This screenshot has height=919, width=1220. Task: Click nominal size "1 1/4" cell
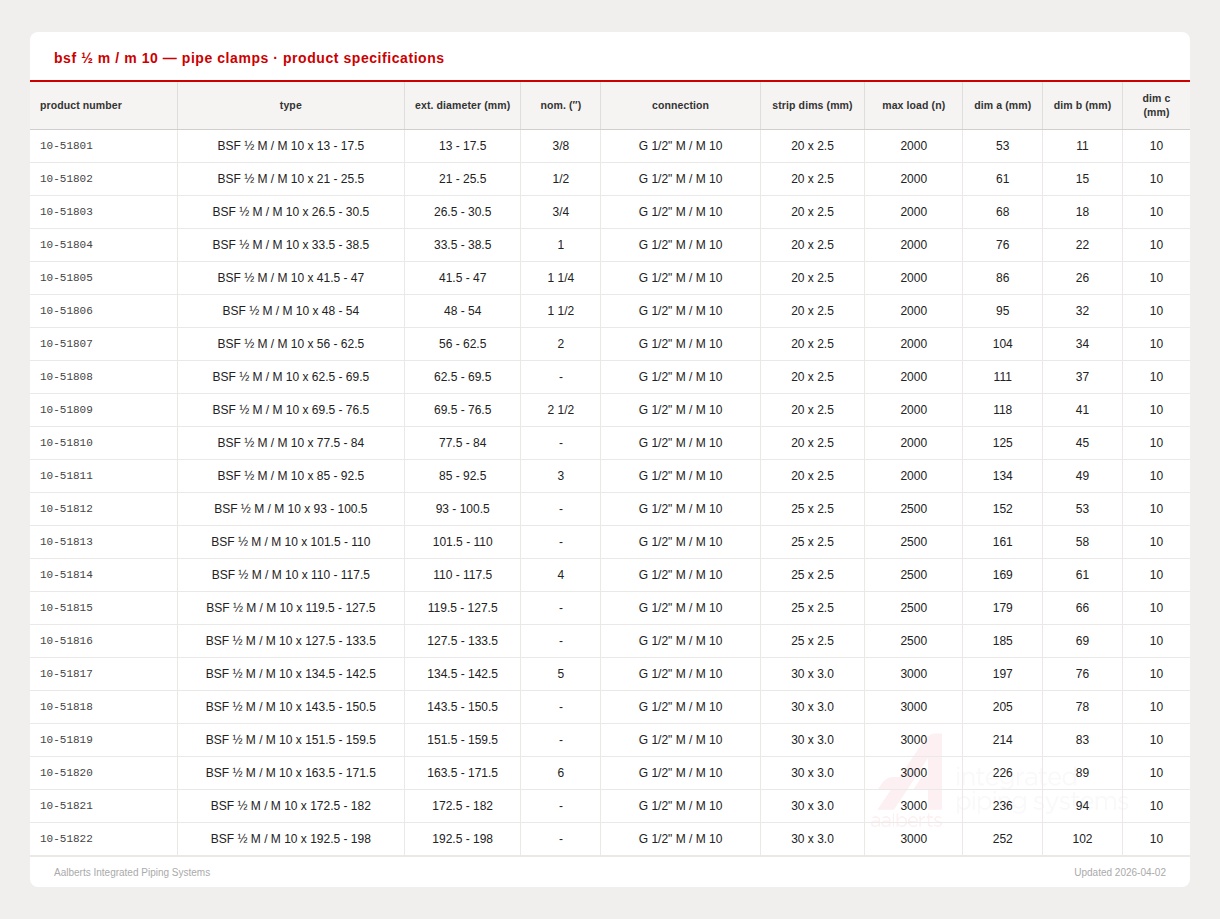click(x=560, y=278)
